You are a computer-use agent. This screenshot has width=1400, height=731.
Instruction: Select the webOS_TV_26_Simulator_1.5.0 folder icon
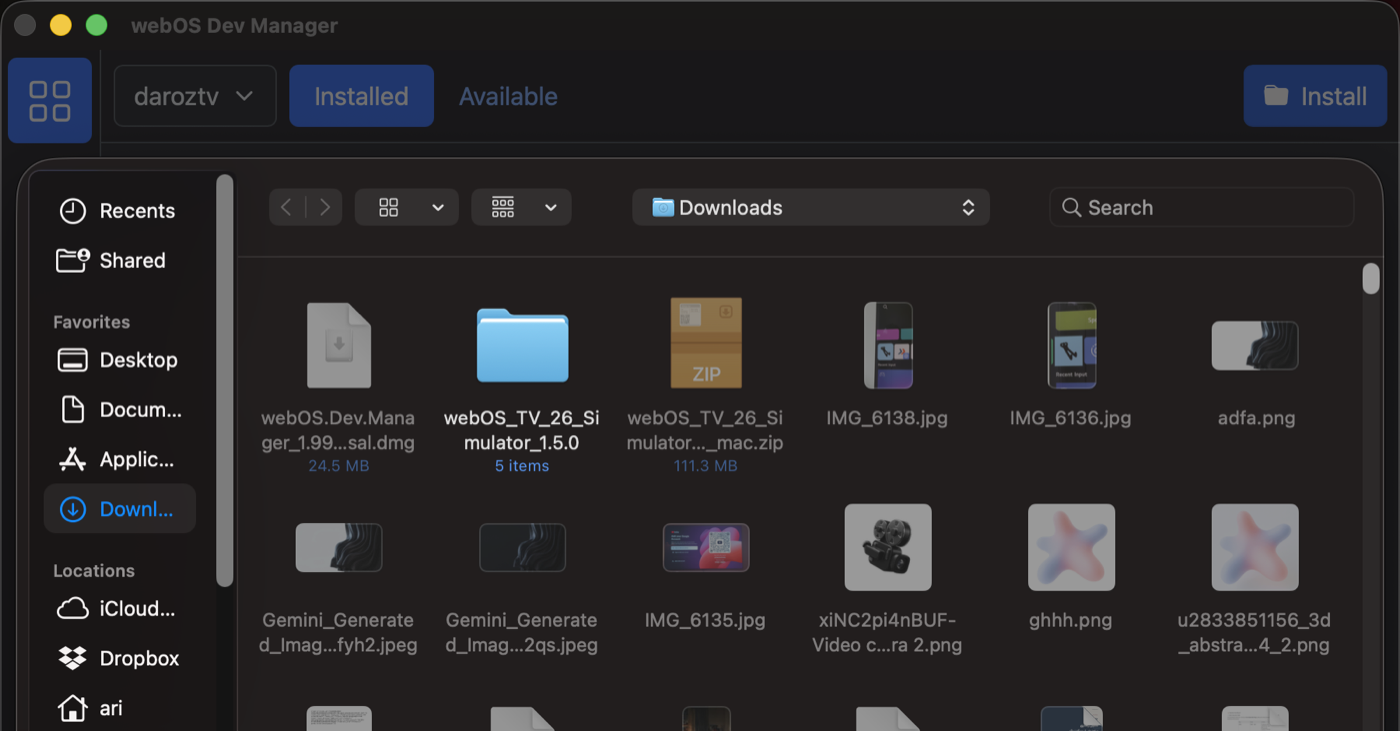pyautogui.click(x=522, y=345)
